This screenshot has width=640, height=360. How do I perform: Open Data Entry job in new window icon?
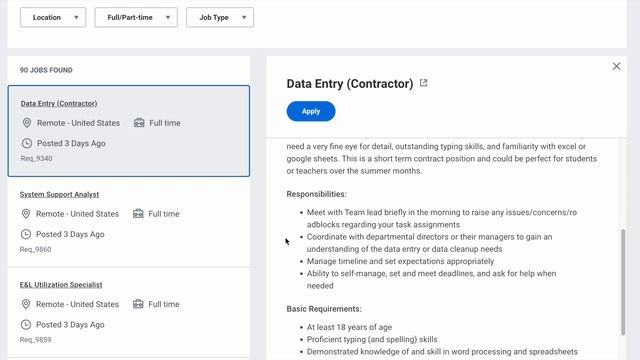(x=423, y=83)
